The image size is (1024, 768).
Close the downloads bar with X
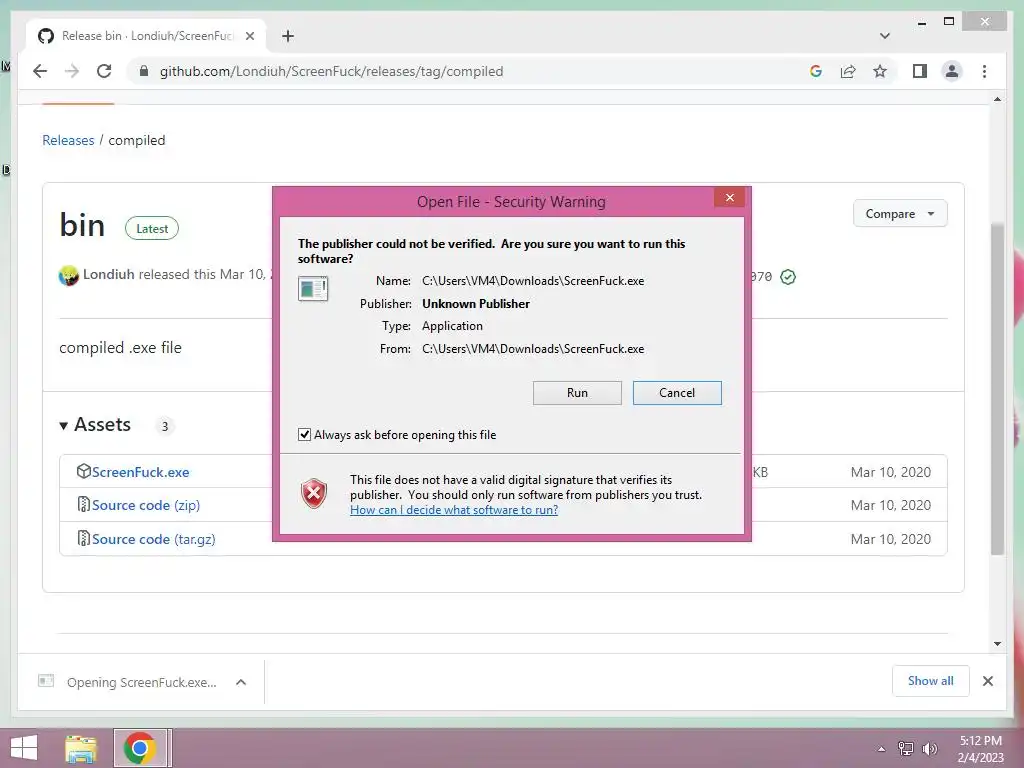click(x=987, y=681)
